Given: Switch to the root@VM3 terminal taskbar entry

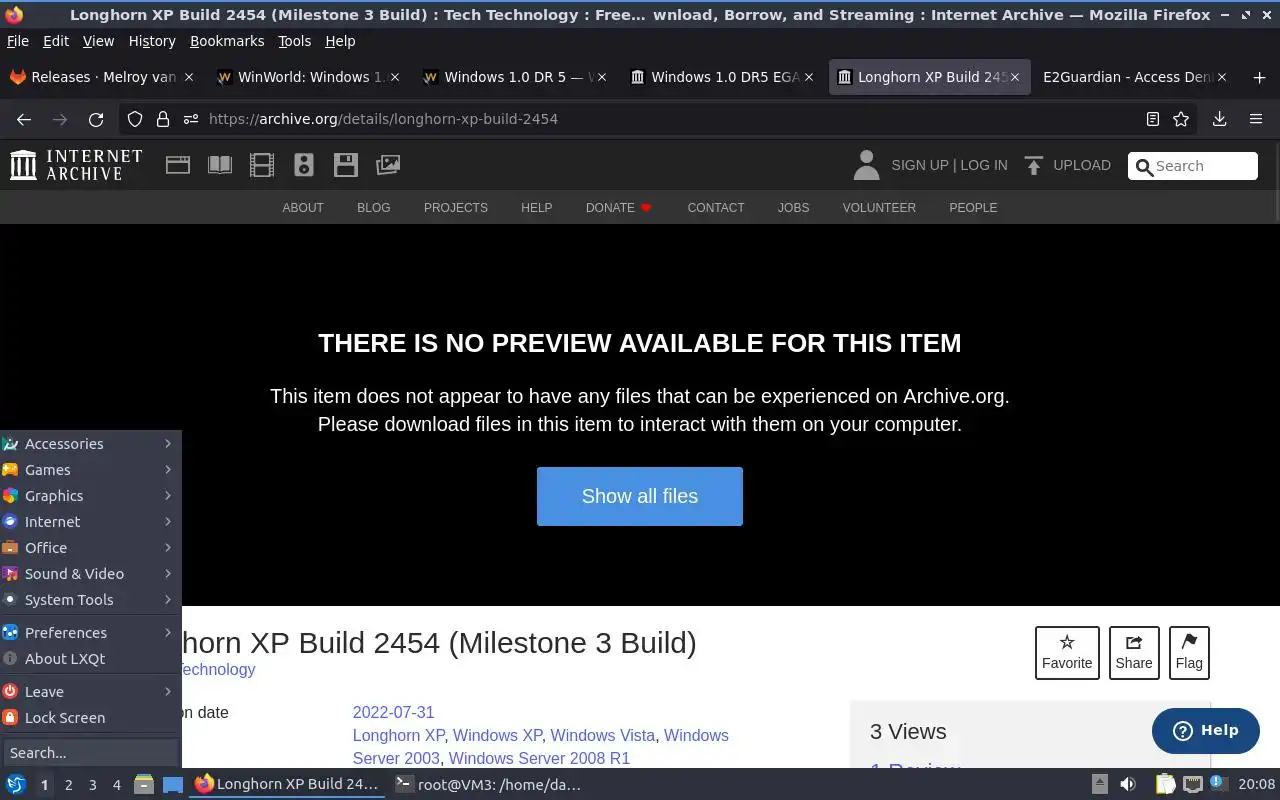Looking at the screenshot, I should pyautogui.click(x=488, y=785).
